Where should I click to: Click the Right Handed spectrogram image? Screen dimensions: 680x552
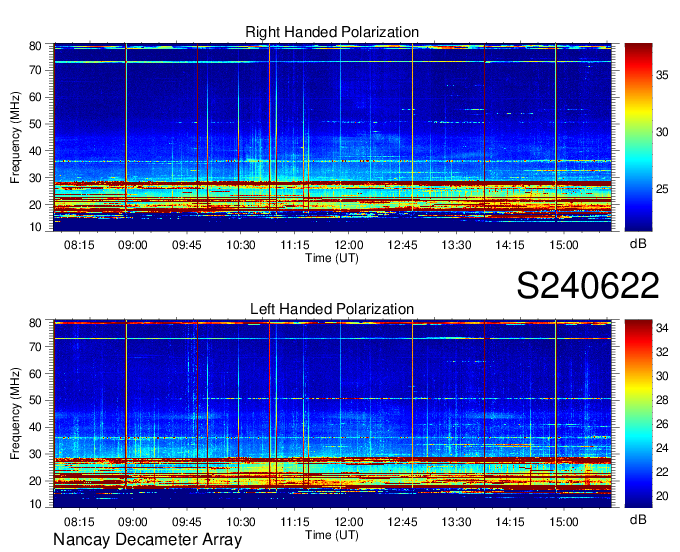[332, 137]
